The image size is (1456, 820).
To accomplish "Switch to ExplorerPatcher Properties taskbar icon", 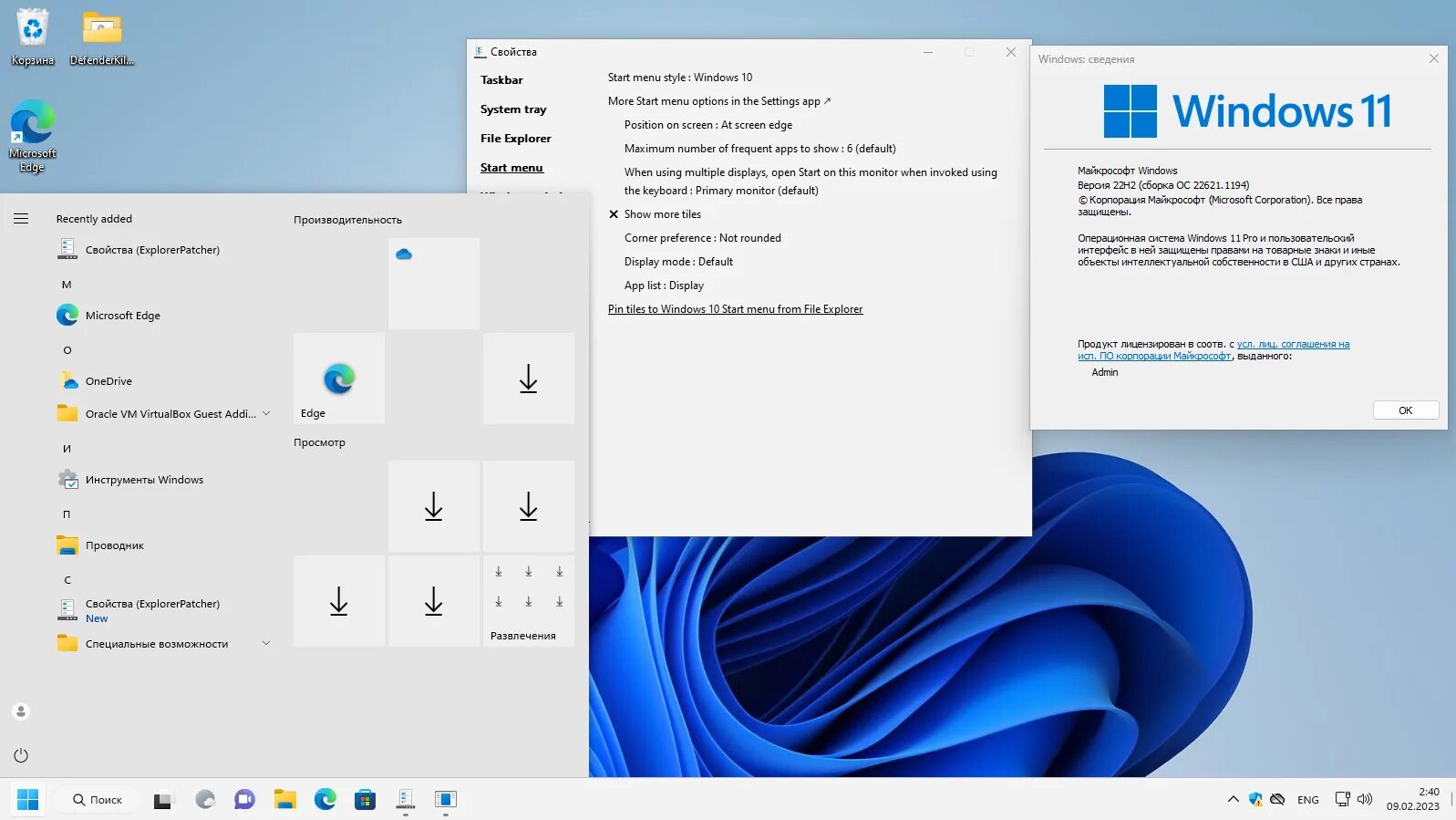I will 406,800.
